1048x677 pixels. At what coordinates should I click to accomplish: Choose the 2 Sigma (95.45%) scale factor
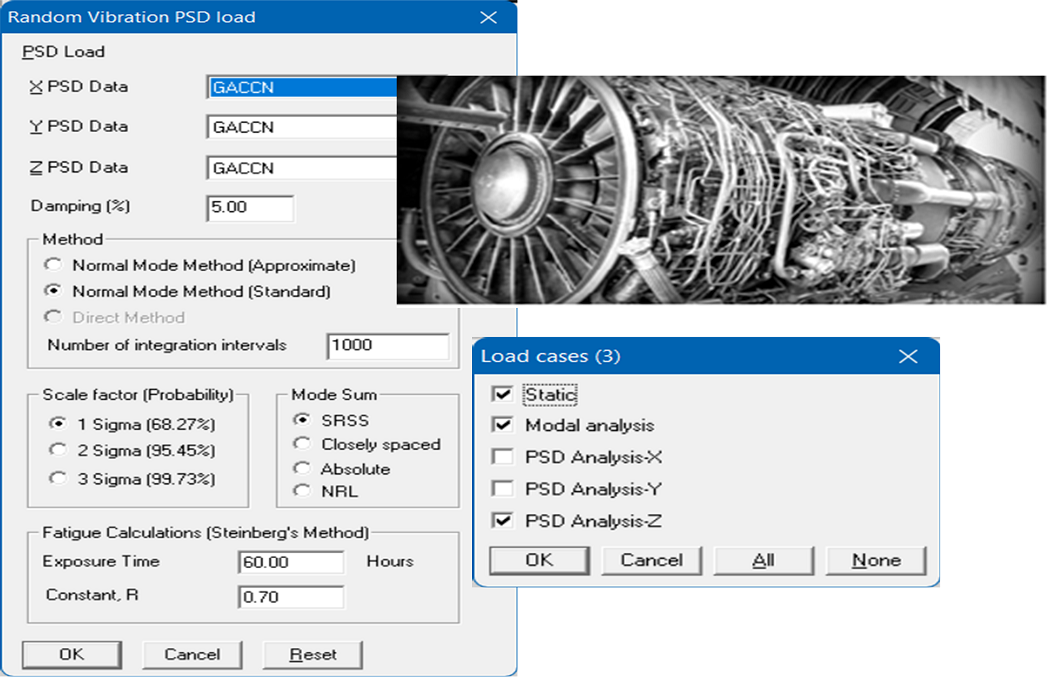point(59,450)
